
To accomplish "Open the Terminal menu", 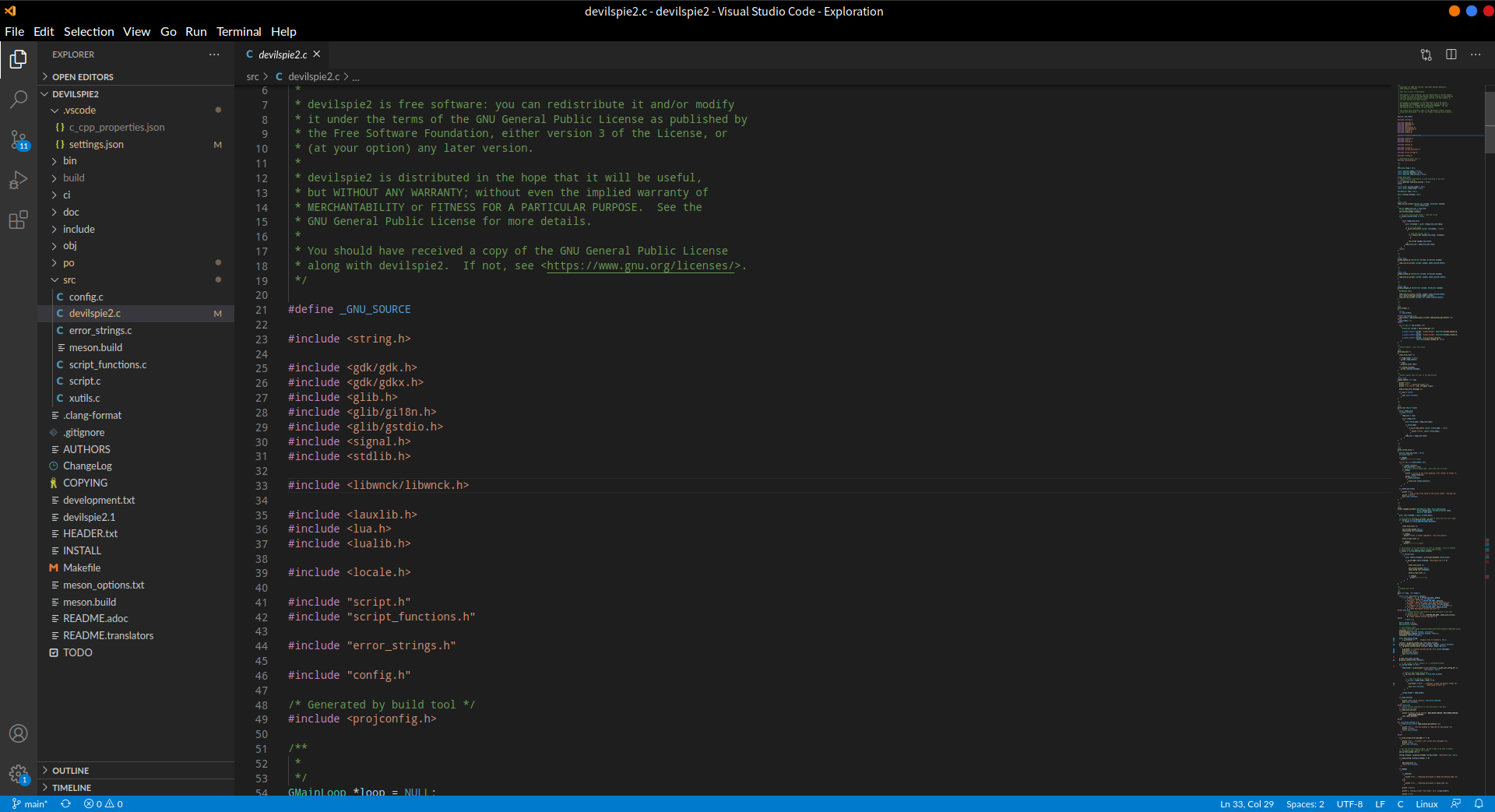I will 239,32.
